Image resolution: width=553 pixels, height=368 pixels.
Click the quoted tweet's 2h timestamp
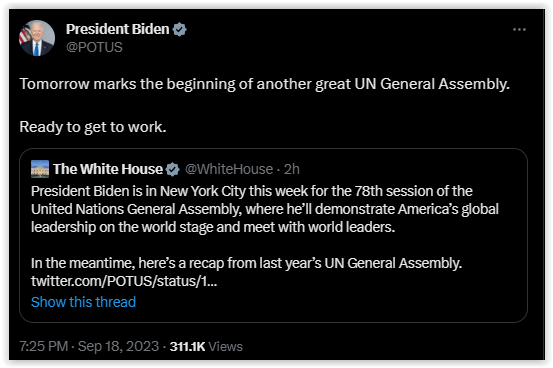(292, 169)
